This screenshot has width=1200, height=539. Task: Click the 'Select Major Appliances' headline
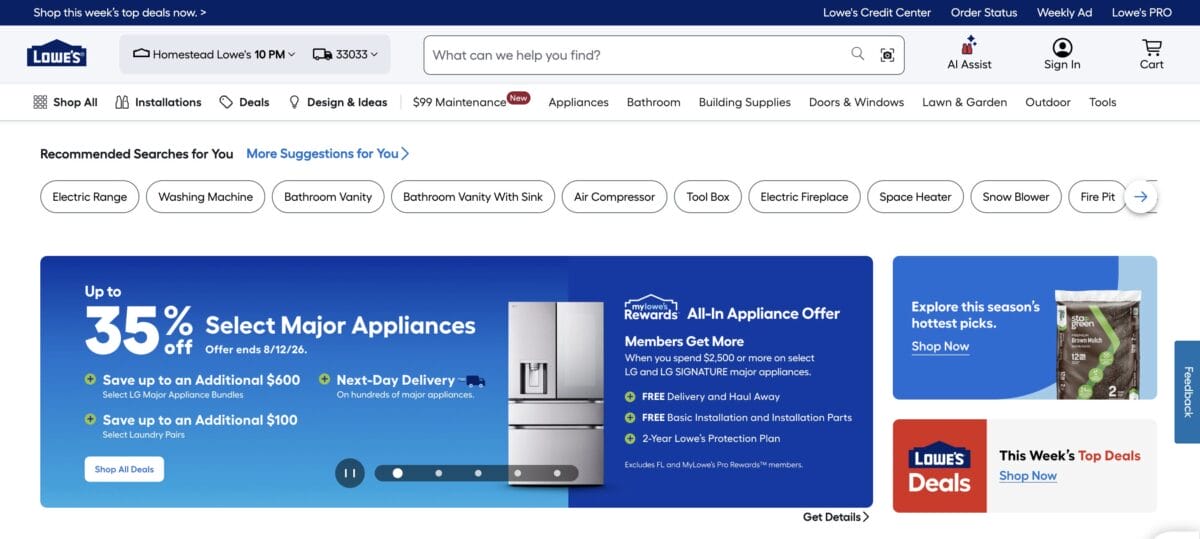pos(340,326)
